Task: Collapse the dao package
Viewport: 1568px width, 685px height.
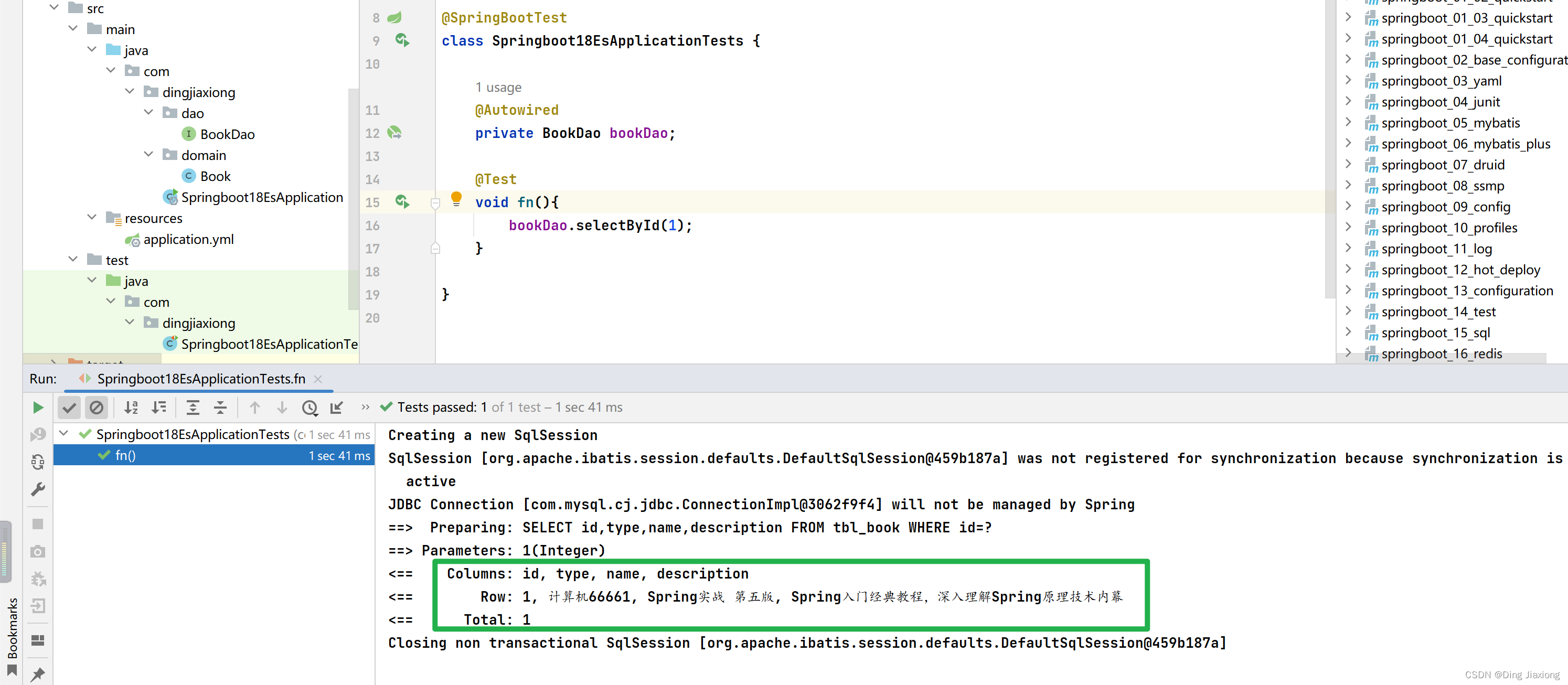Action: click(x=148, y=113)
